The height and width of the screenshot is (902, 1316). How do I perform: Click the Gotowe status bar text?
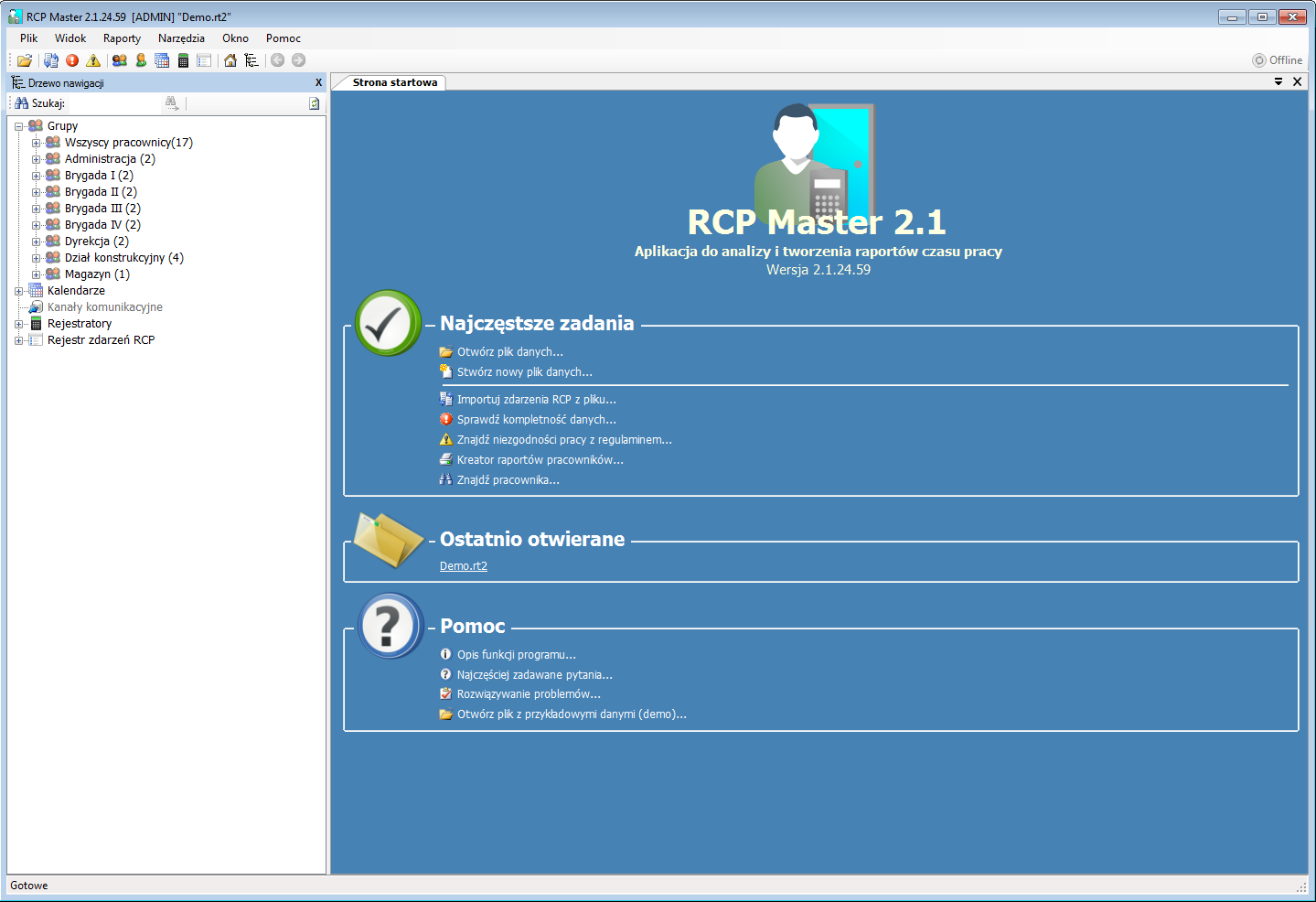29,886
